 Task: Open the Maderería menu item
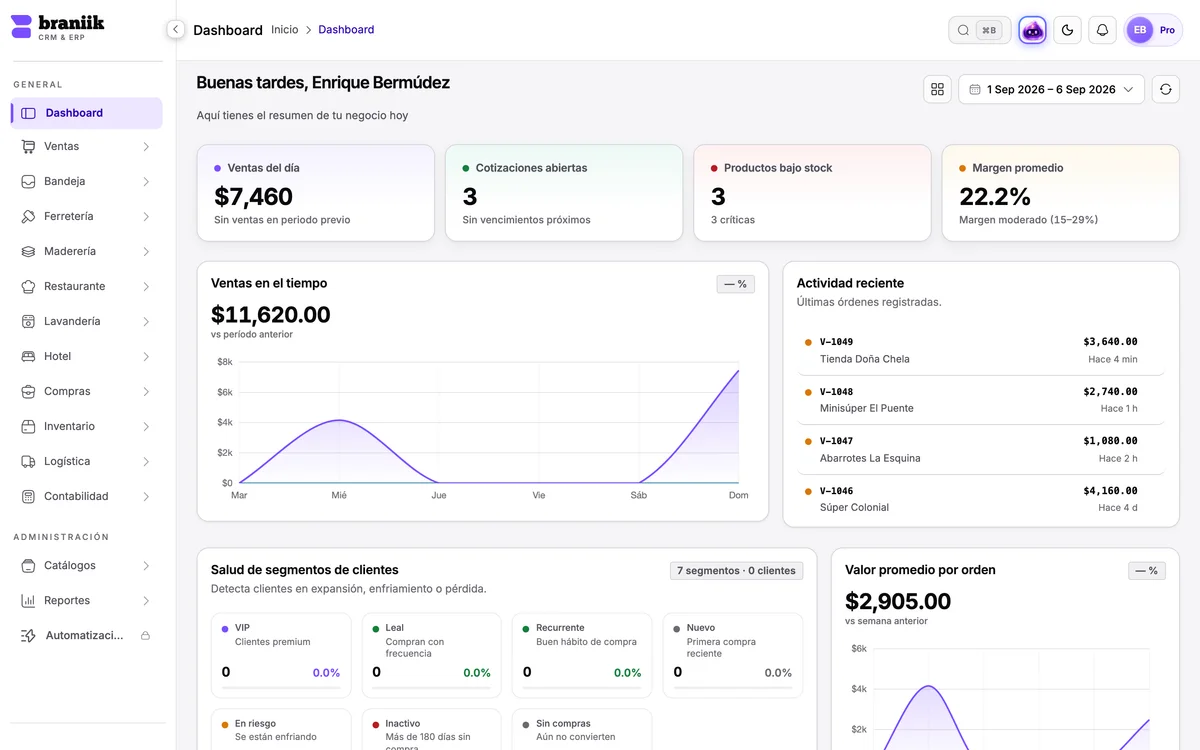click(87, 251)
